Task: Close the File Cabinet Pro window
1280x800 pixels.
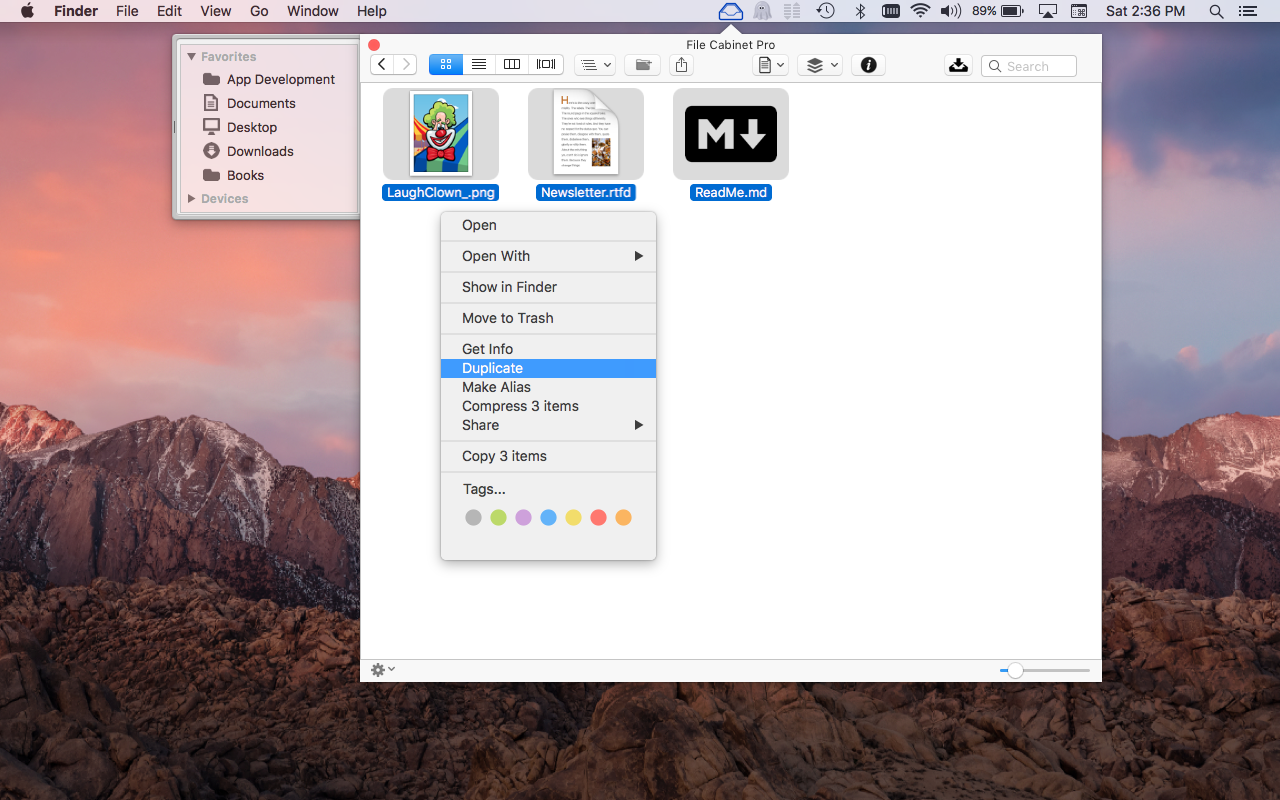Action: (374, 45)
